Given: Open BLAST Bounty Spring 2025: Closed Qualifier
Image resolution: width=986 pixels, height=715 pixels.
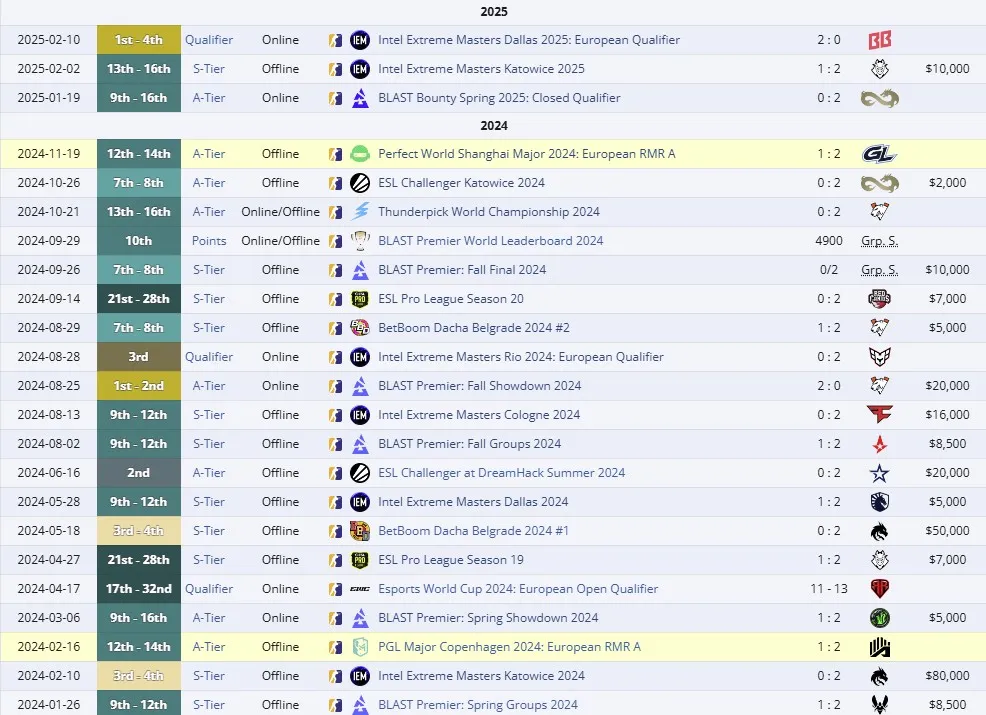Looking at the screenshot, I should point(499,97).
